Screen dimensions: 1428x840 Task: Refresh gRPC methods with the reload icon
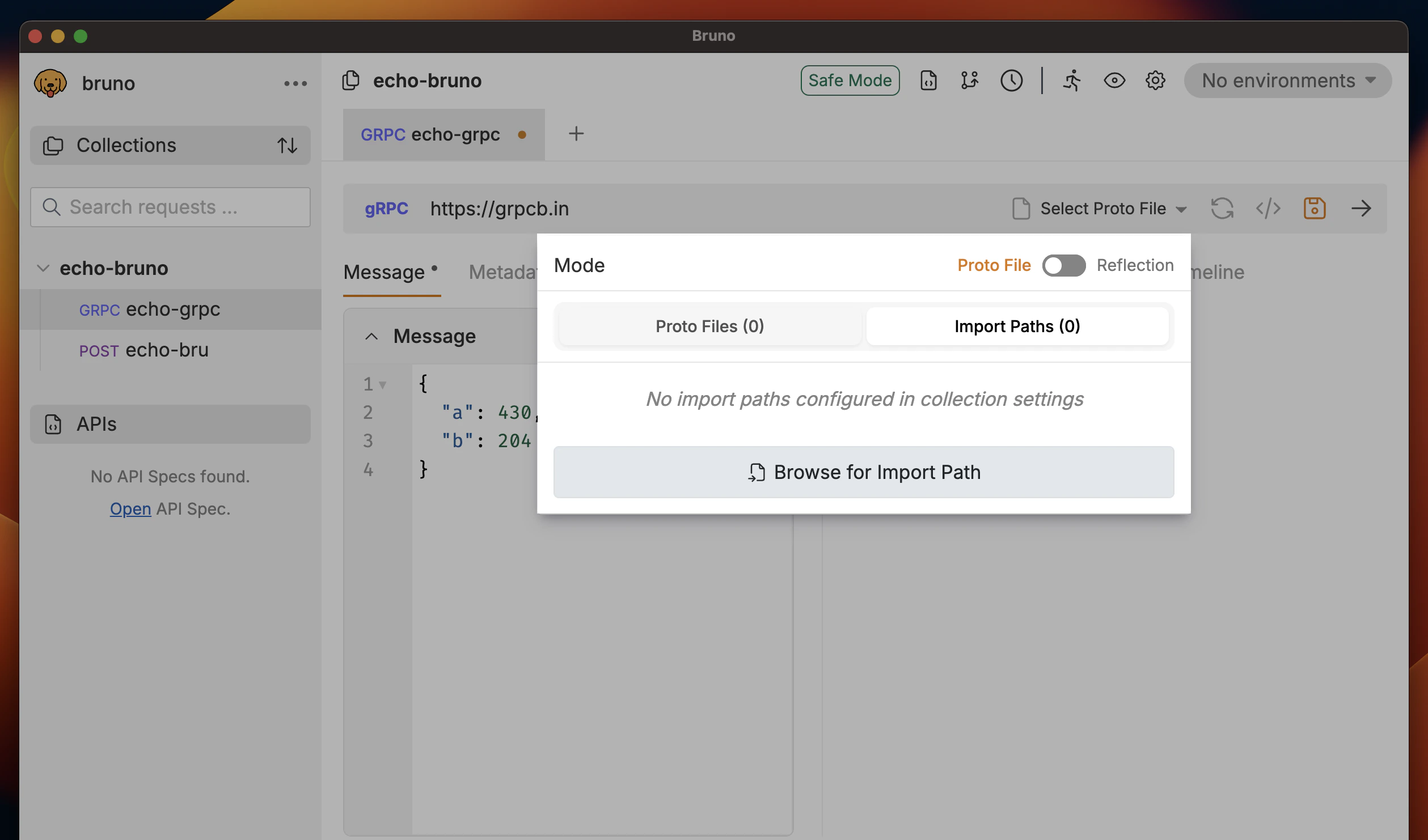click(x=1223, y=209)
